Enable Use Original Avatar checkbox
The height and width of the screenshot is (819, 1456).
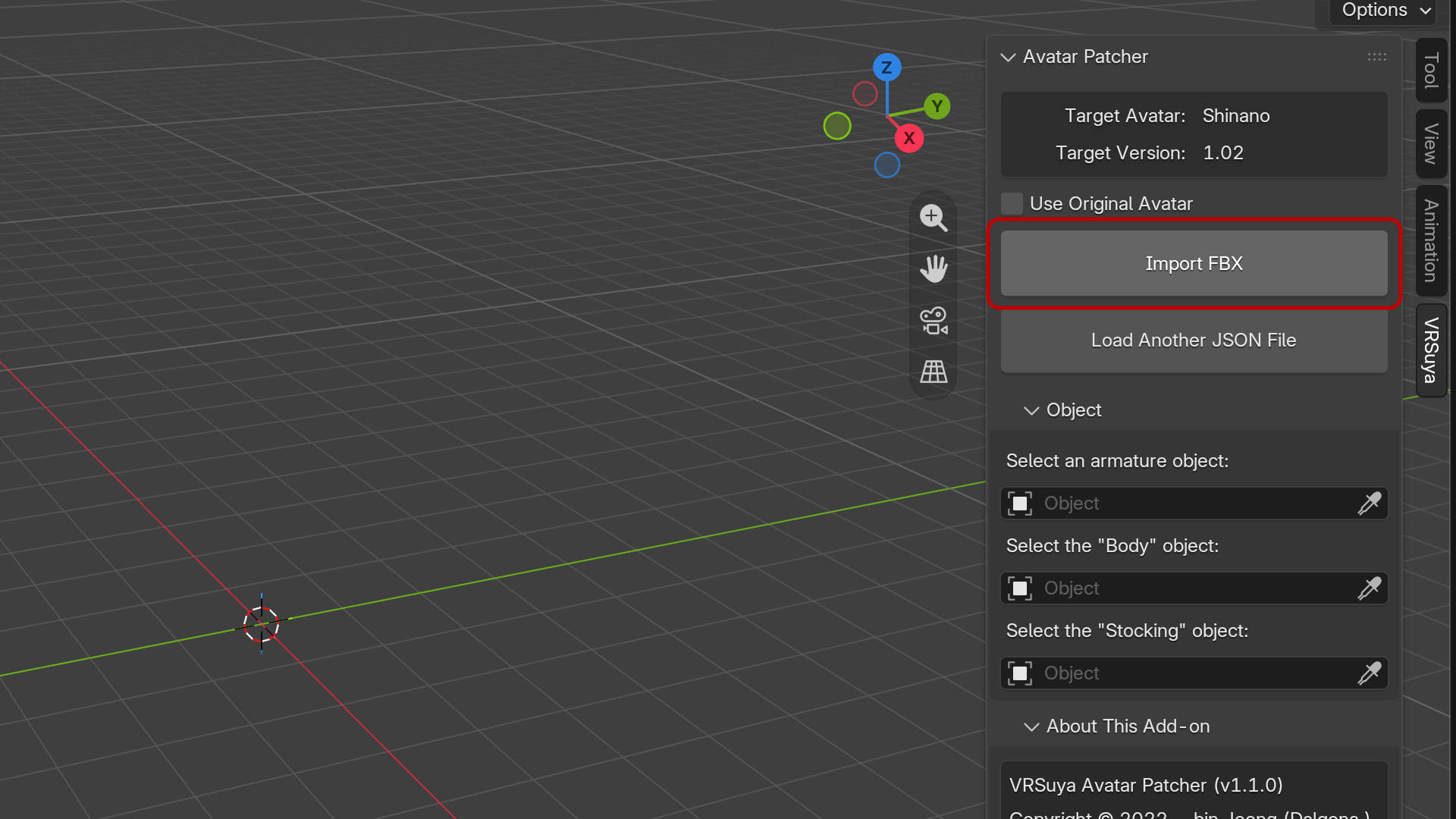[1012, 204]
